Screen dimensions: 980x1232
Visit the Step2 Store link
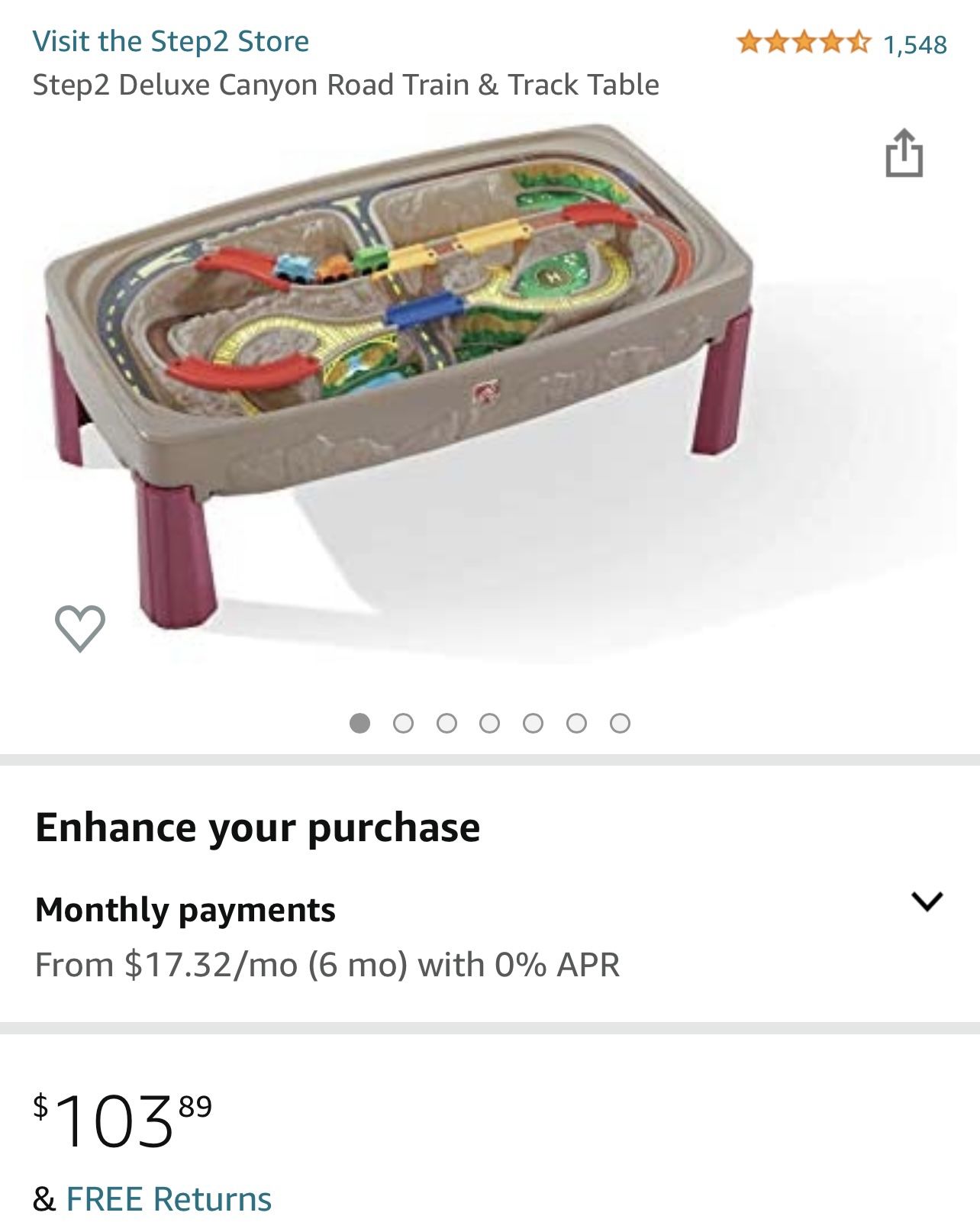(x=171, y=41)
